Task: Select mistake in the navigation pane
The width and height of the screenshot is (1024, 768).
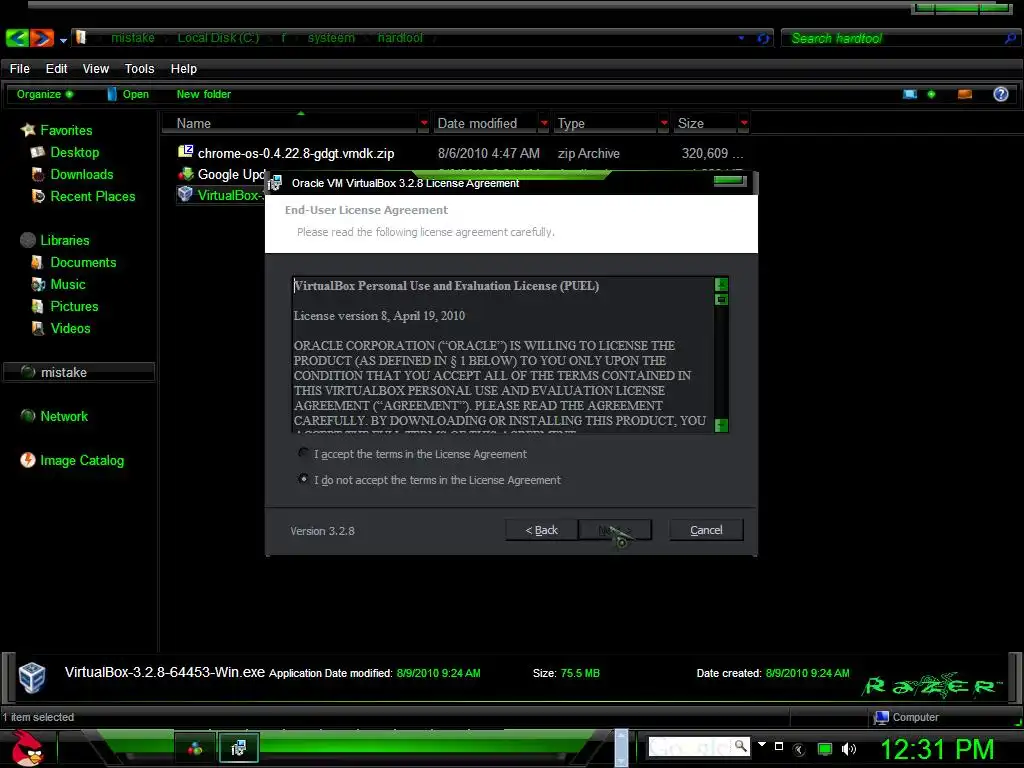Action: (x=79, y=372)
